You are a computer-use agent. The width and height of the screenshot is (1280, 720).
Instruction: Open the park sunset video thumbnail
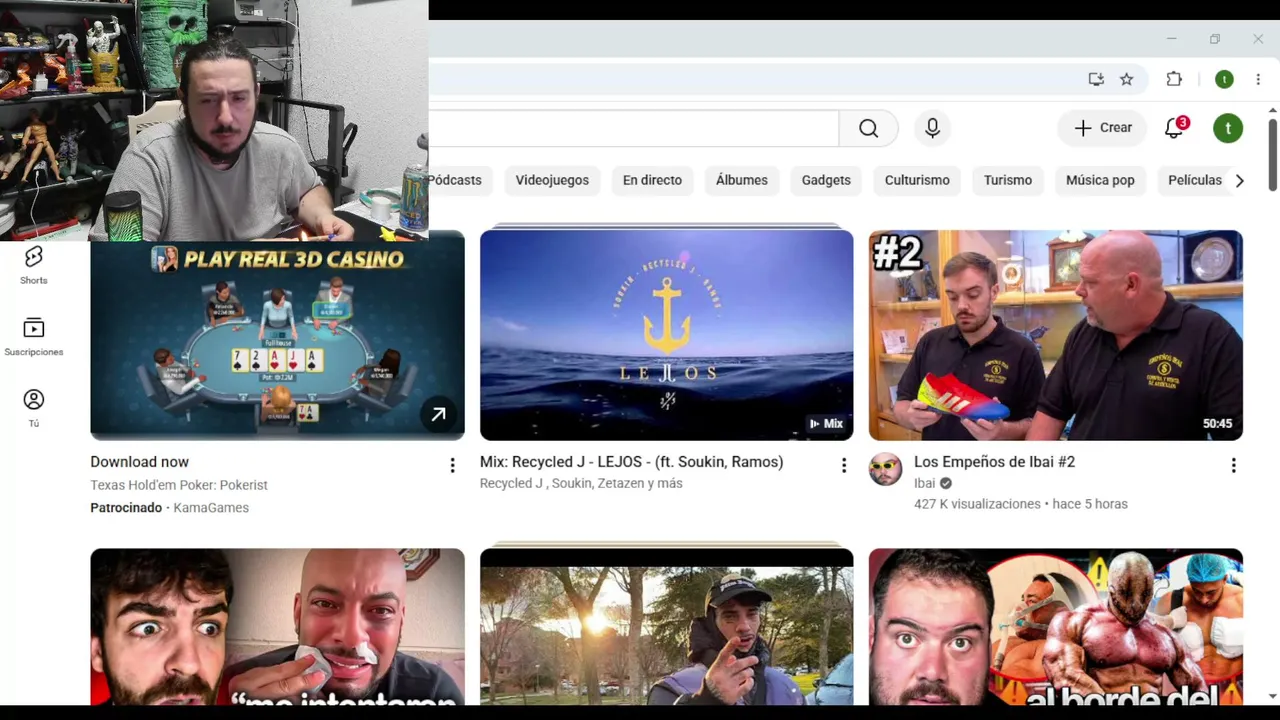point(666,627)
